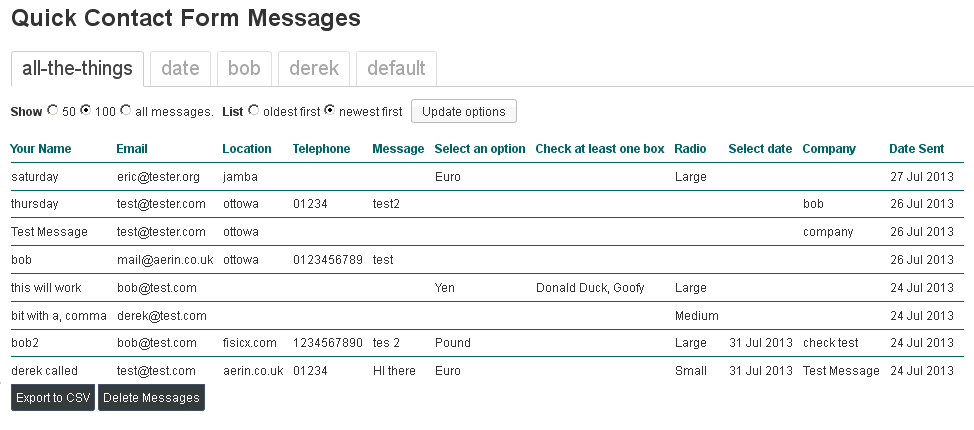Image resolution: width=974 pixels, height=430 pixels.
Task: Click the Update options button
Action: (x=464, y=111)
